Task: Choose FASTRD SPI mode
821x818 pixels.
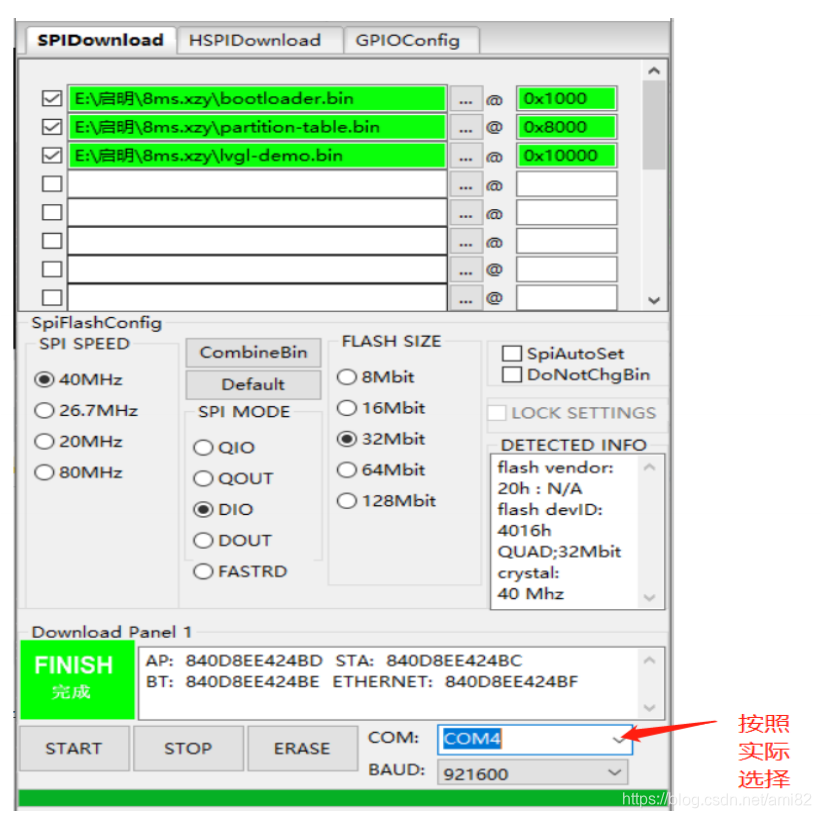Action: coord(240,571)
